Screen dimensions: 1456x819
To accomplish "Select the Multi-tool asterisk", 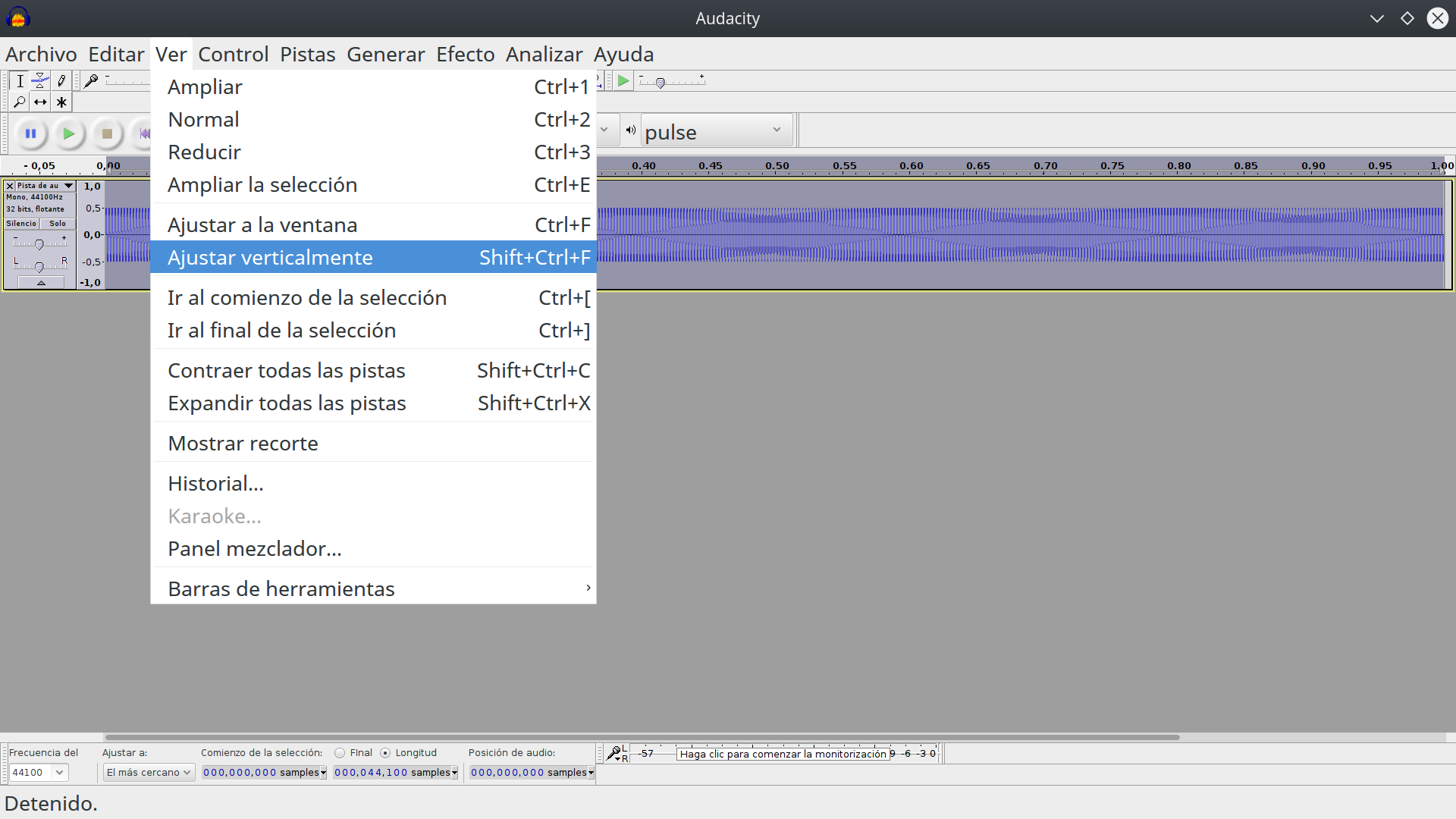I will point(61,102).
